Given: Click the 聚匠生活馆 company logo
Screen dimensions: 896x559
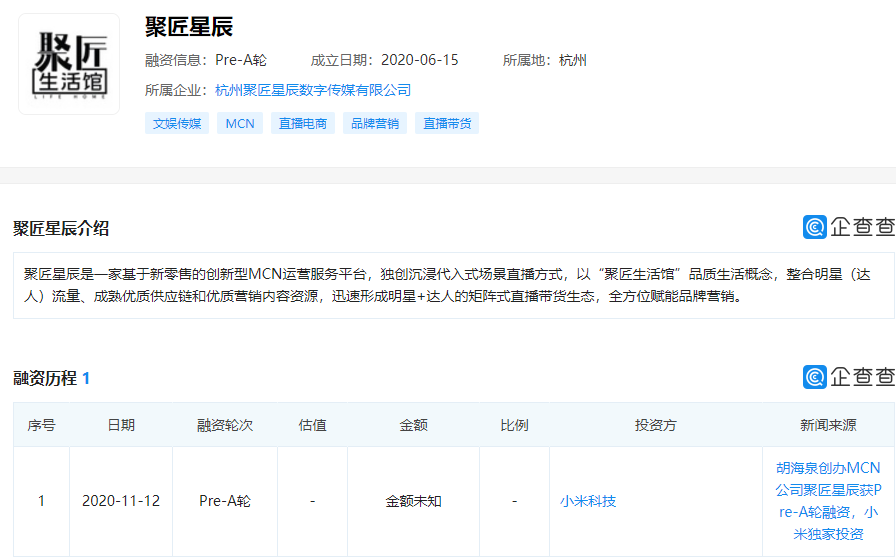Looking at the screenshot, I should pos(69,64).
